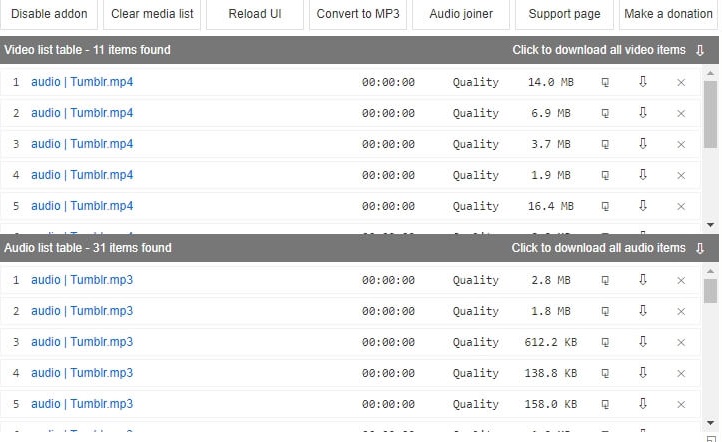Image resolution: width=722 pixels, height=442 pixels.
Task: Open Quality selector for the 1.8 MB audio
Action: coord(475,311)
